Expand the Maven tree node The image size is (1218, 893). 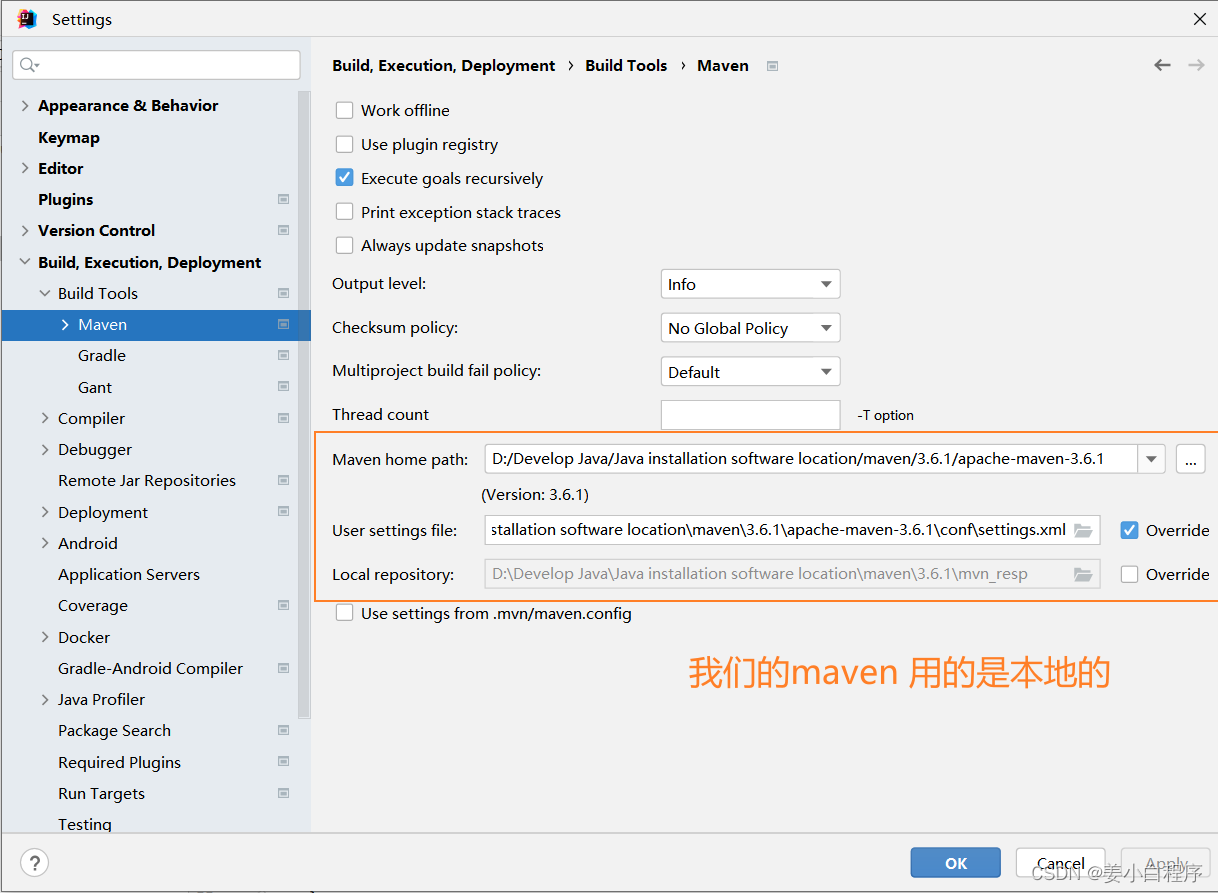click(65, 324)
